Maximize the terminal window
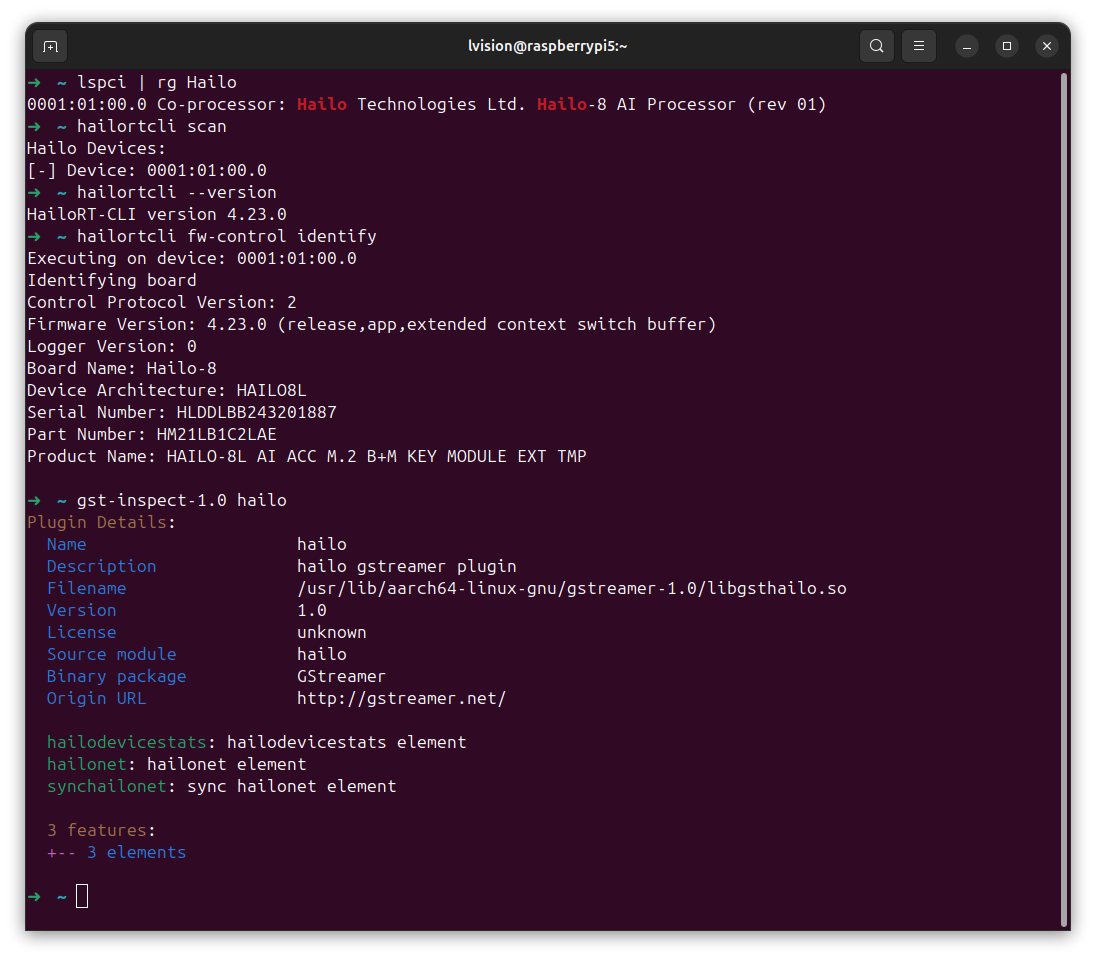The width and height of the screenshot is (1096, 959). pos(1007,46)
